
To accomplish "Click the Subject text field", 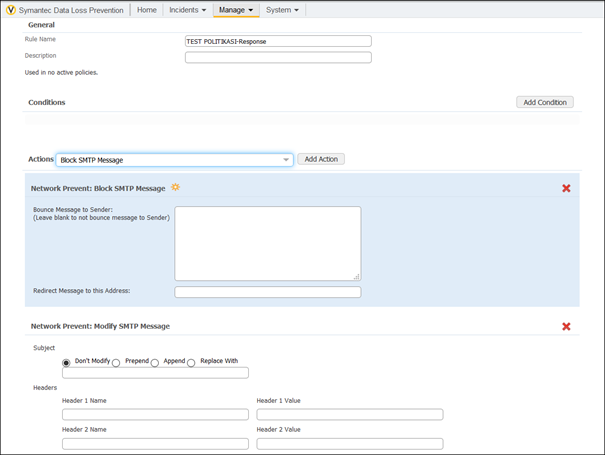I will point(155,373).
